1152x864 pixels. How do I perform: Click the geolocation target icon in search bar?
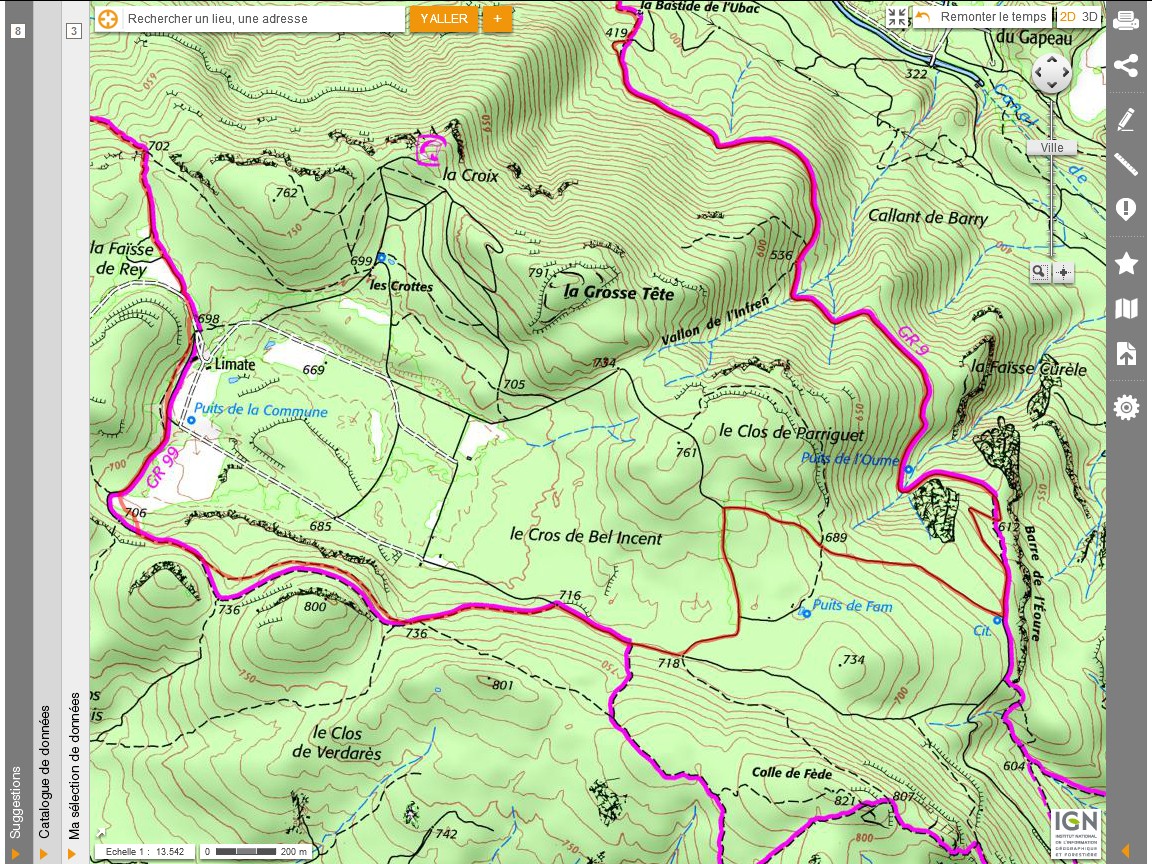(x=108, y=19)
